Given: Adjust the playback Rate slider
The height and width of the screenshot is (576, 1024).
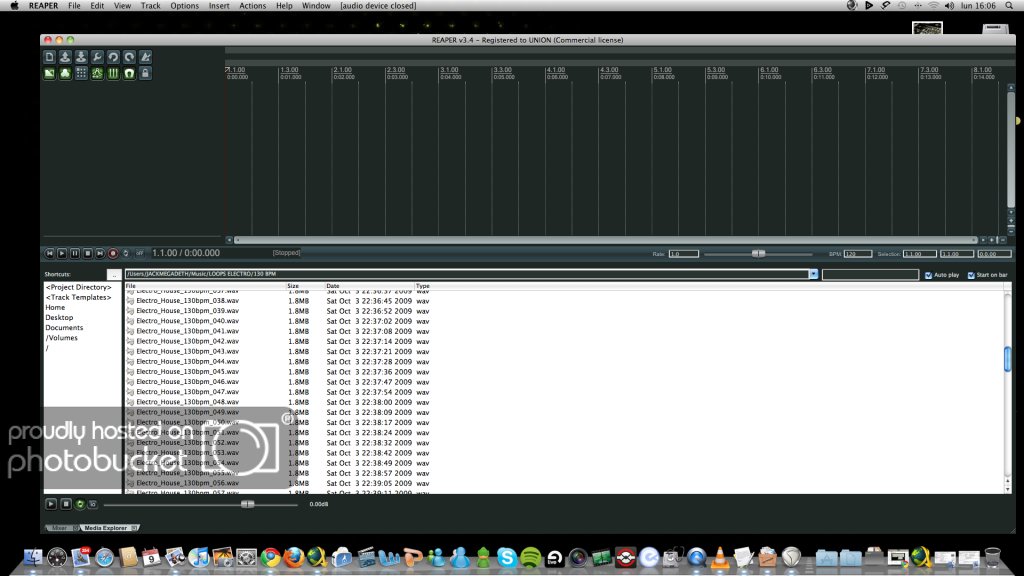Looking at the screenshot, I should (x=758, y=253).
